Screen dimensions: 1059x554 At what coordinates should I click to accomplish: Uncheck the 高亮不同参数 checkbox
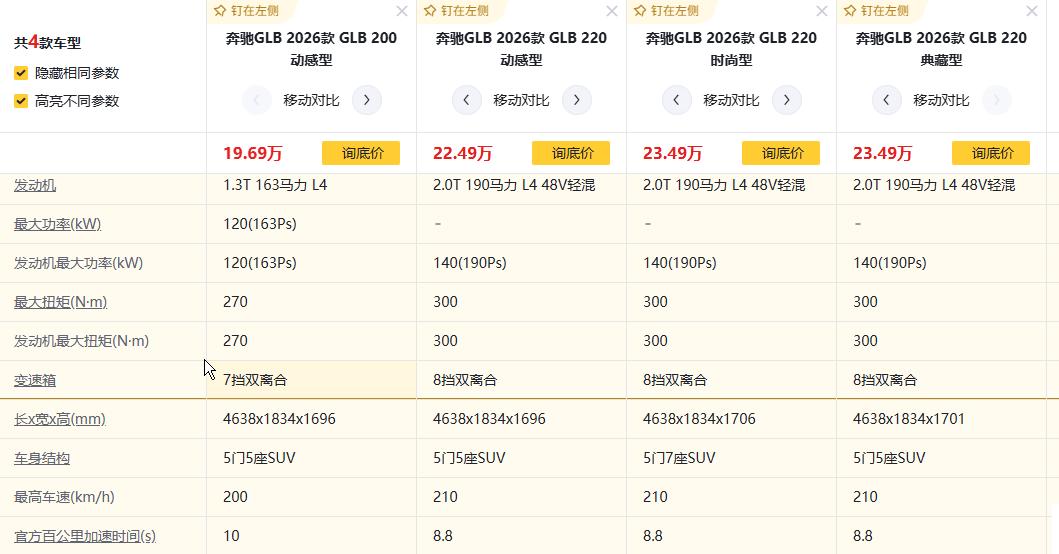point(21,101)
